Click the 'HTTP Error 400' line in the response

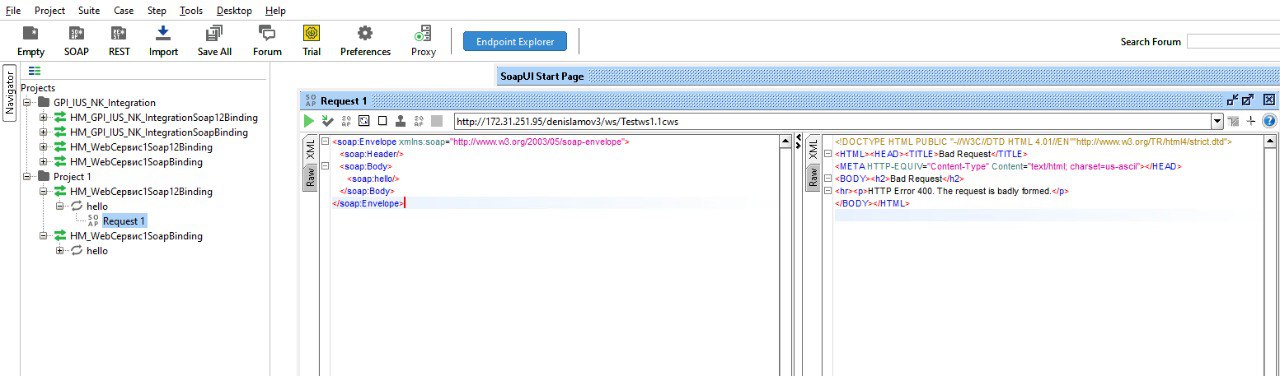[x=951, y=191]
